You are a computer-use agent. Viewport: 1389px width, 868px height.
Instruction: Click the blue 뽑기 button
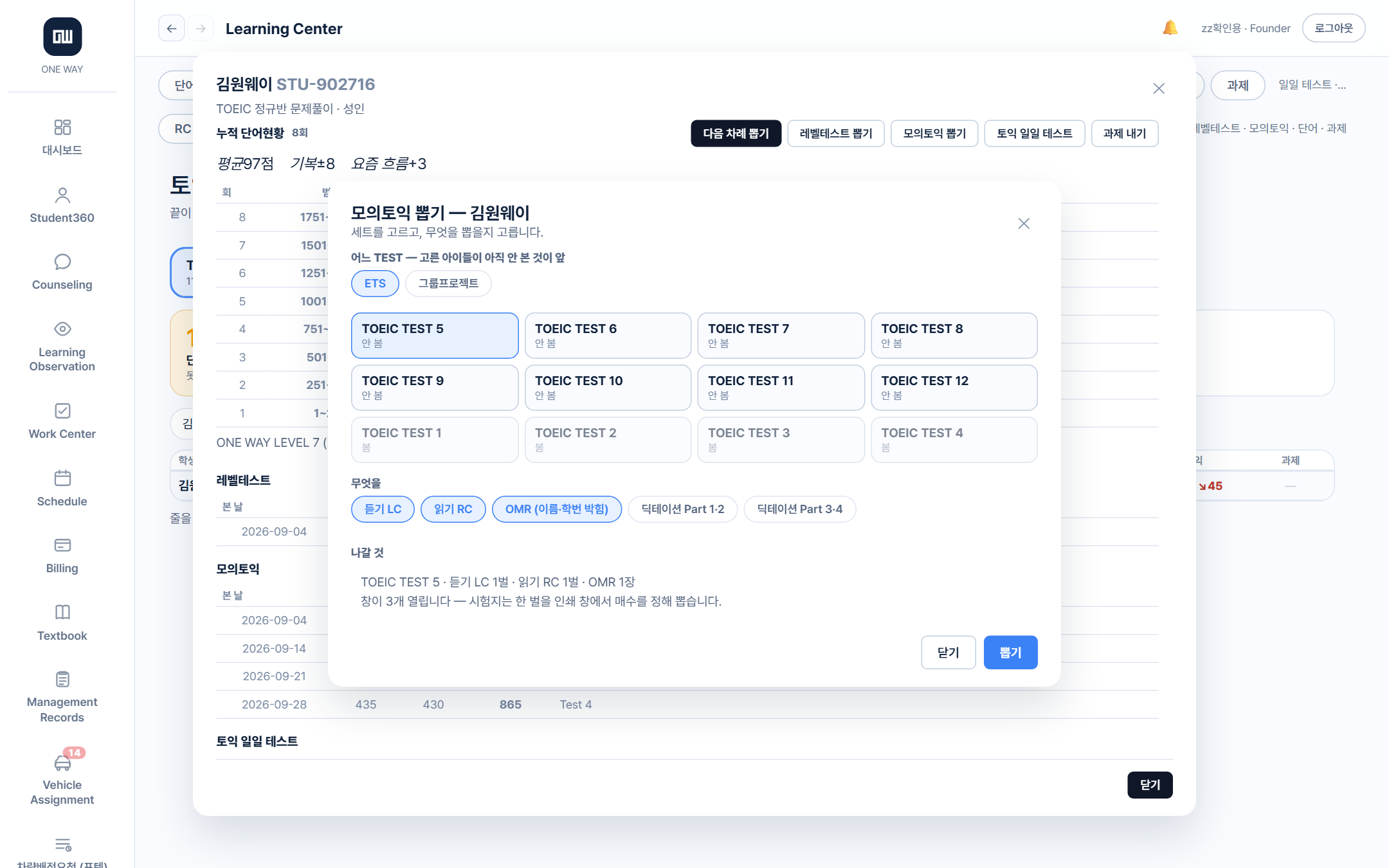[x=1010, y=653]
